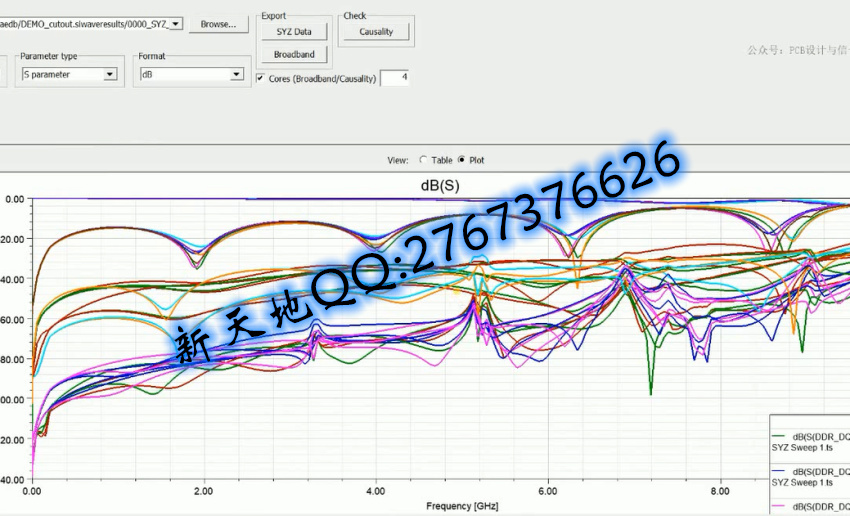Run the Causality check
The height and width of the screenshot is (516, 850).
(x=376, y=32)
